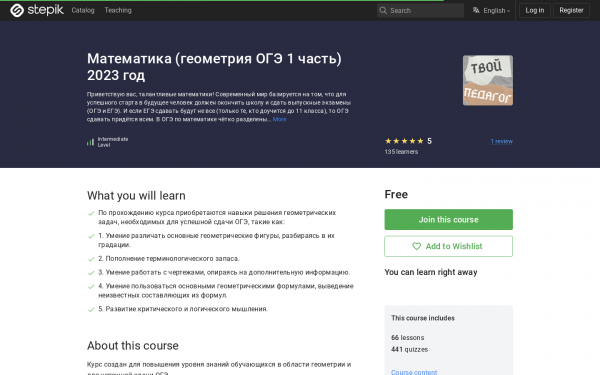Open the Course content link
This screenshot has height=375, width=600.
pos(414,372)
